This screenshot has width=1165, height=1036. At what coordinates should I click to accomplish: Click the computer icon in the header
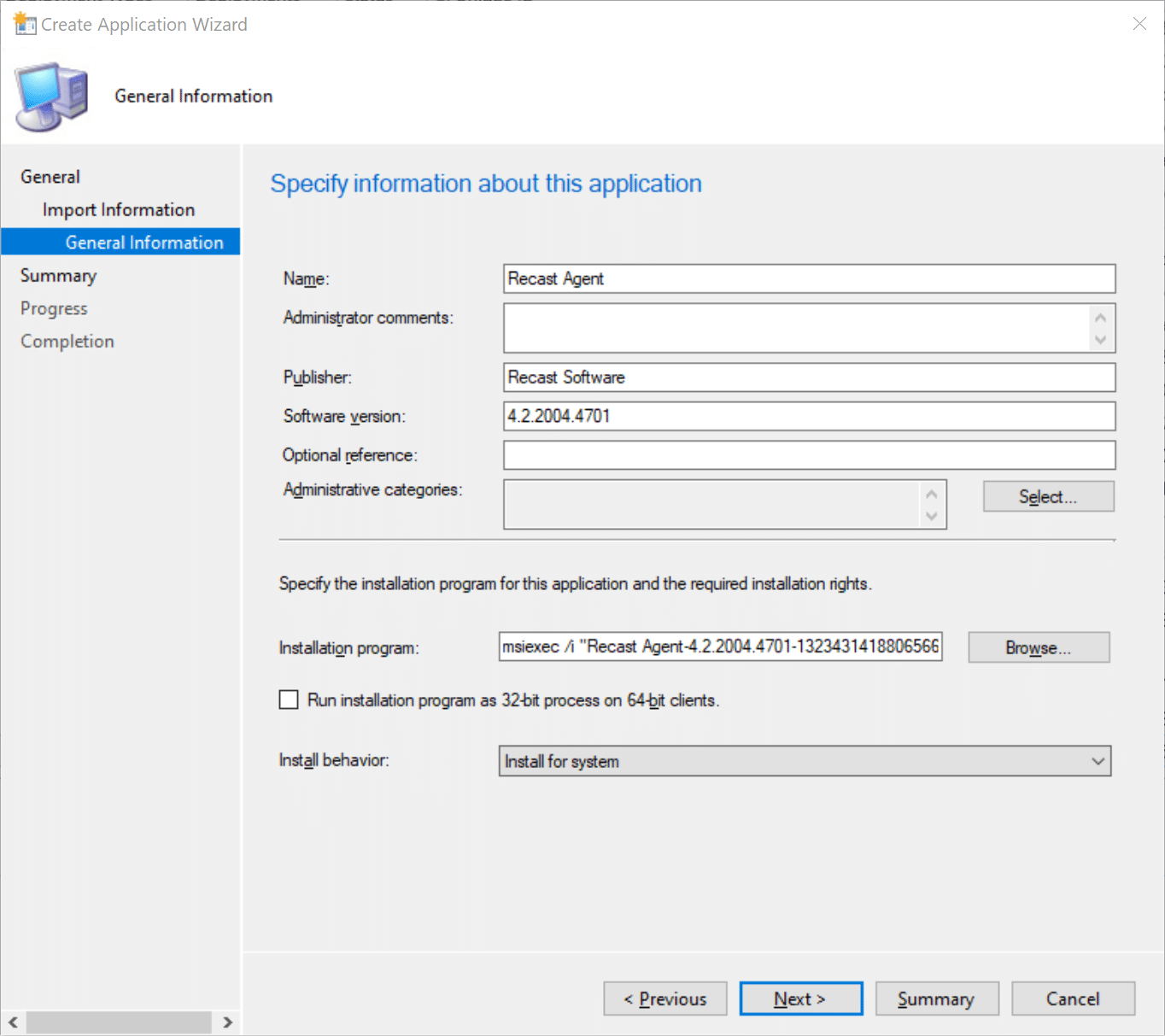[x=51, y=97]
